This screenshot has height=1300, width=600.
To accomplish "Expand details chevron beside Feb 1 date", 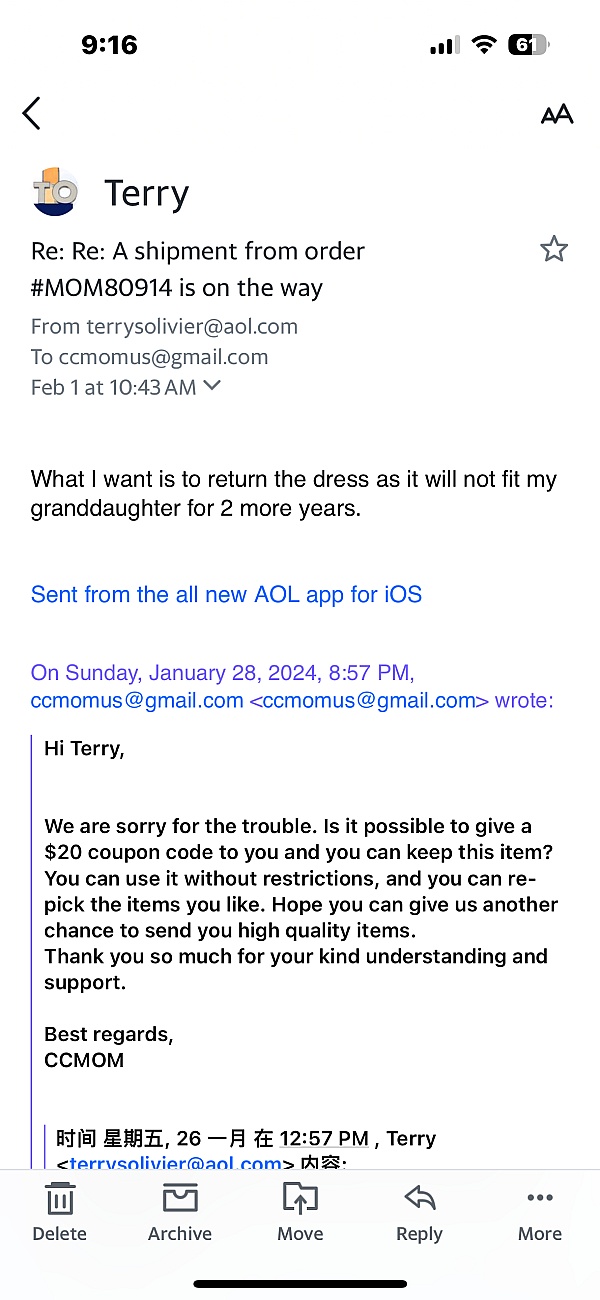I will tap(212, 386).
